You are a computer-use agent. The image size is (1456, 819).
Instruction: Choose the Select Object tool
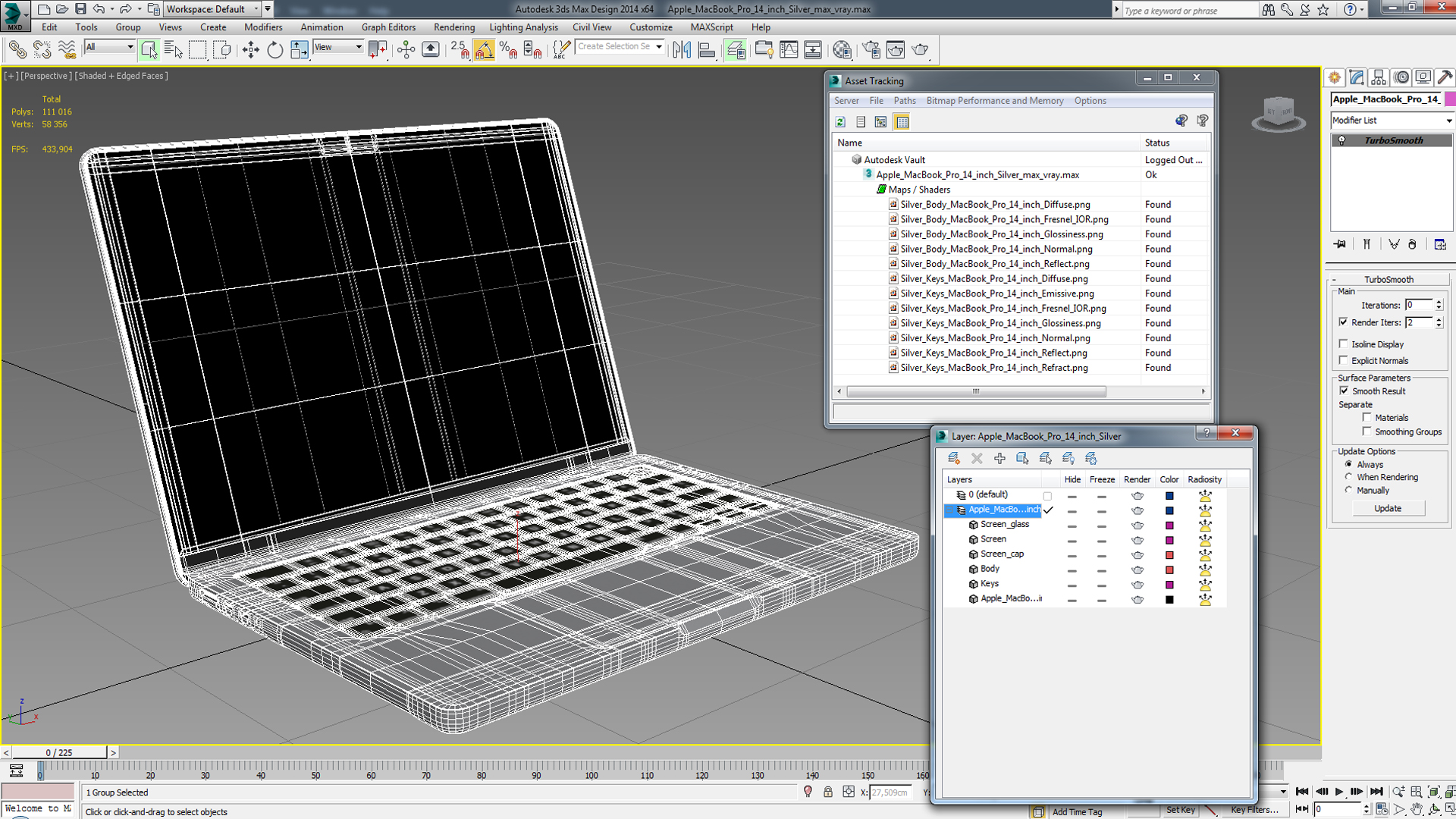[149, 50]
